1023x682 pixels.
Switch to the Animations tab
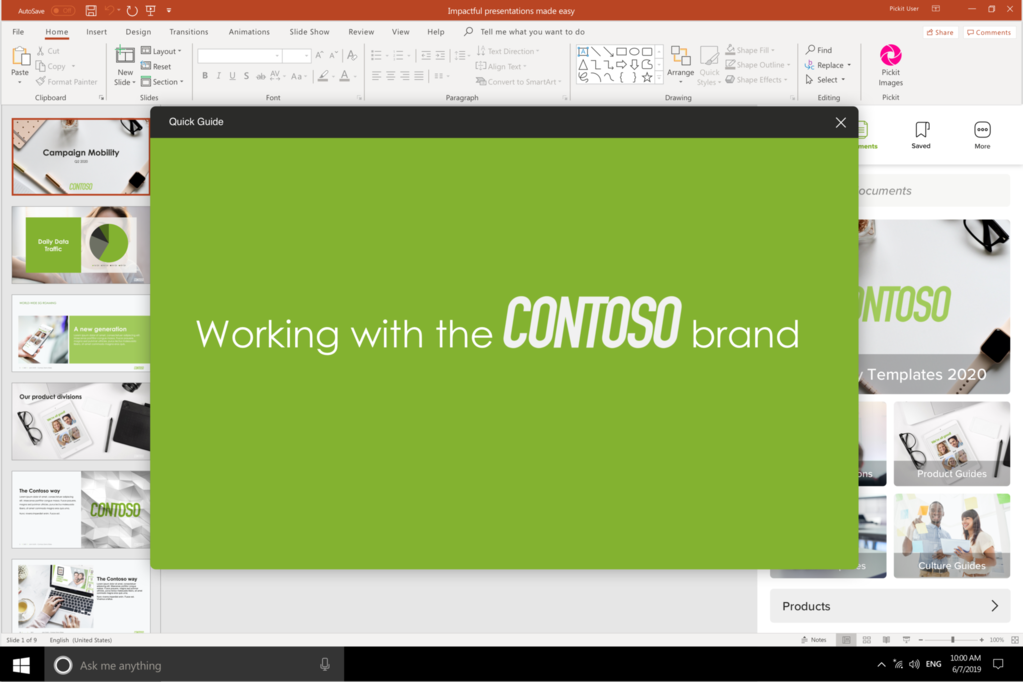pyautogui.click(x=249, y=31)
